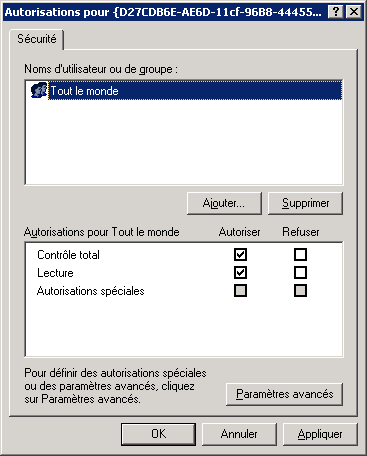Click the Contrôle total permission label
Viewport: 367px width, 456px height.
[x=68, y=255]
